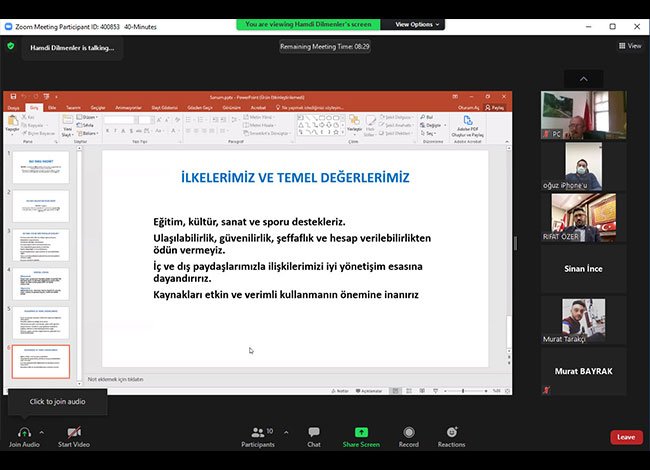Click the Sıfırla reset slide button
This screenshot has width=650, height=470.
(x=85, y=125)
